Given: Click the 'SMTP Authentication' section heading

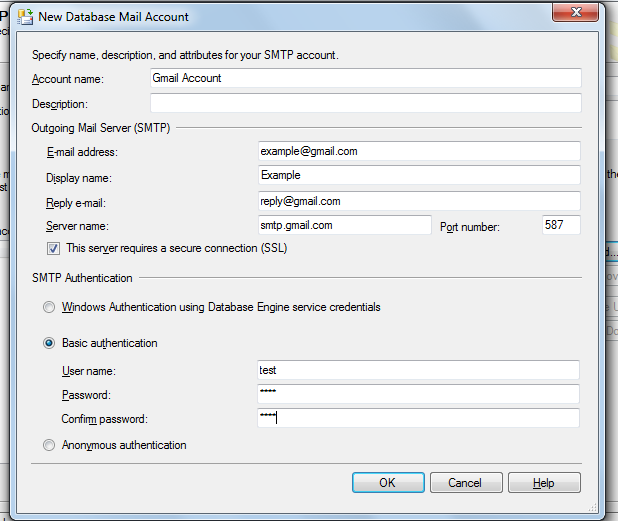Looking at the screenshot, I should point(82,278).
